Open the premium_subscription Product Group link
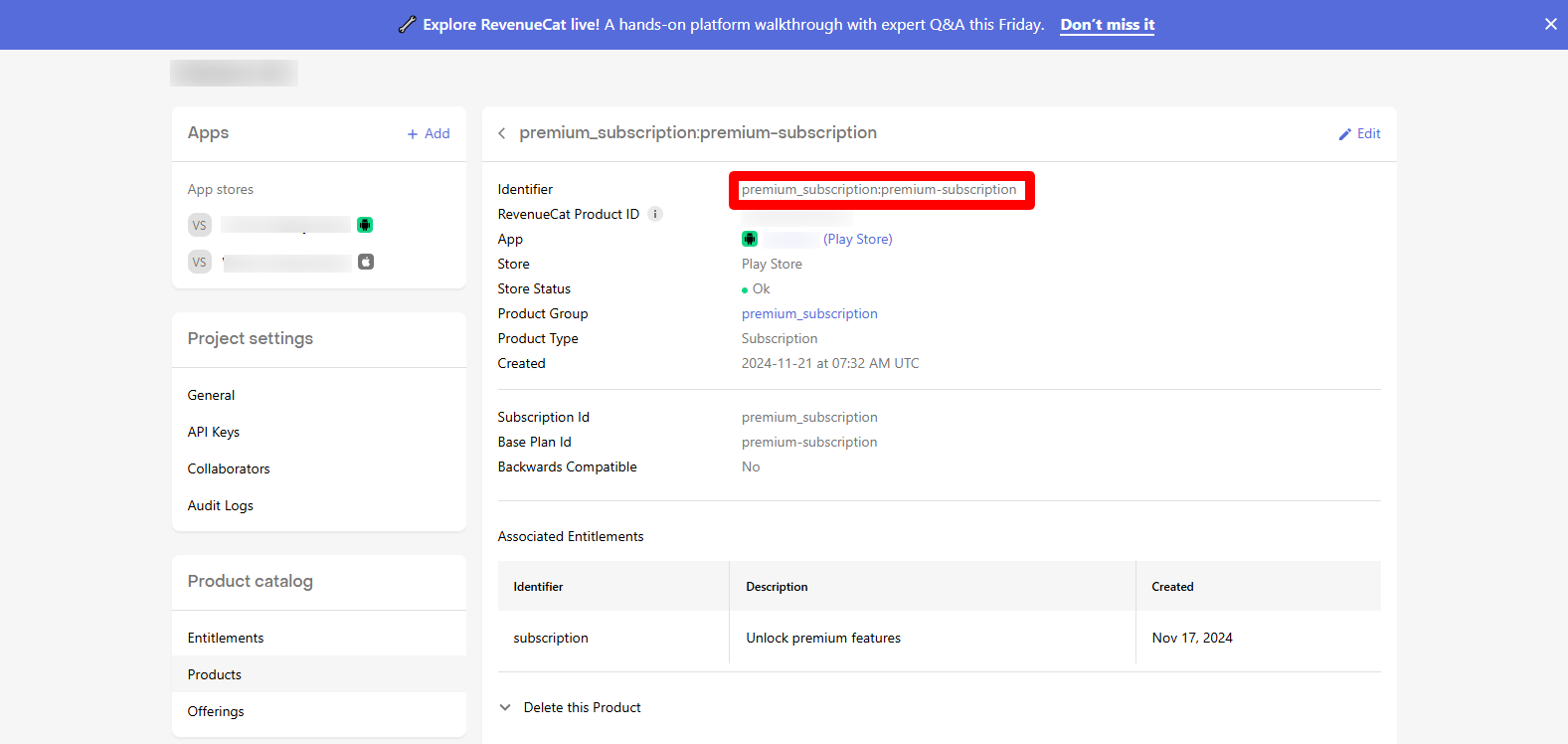 pyautogui.click(x=809, y=313)
